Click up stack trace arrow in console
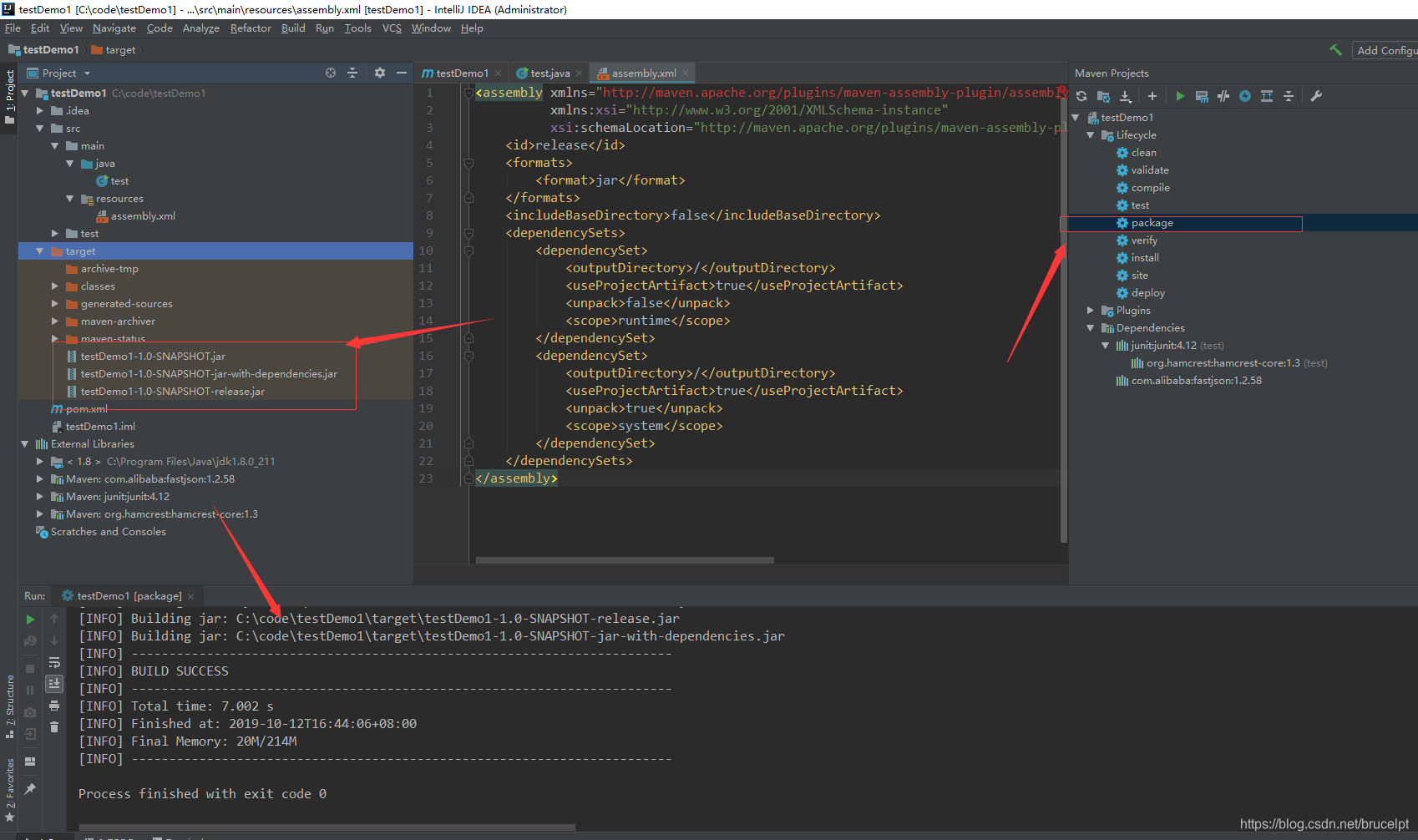The height and width of the screenshot is (840, 1418). coord(54,619)
